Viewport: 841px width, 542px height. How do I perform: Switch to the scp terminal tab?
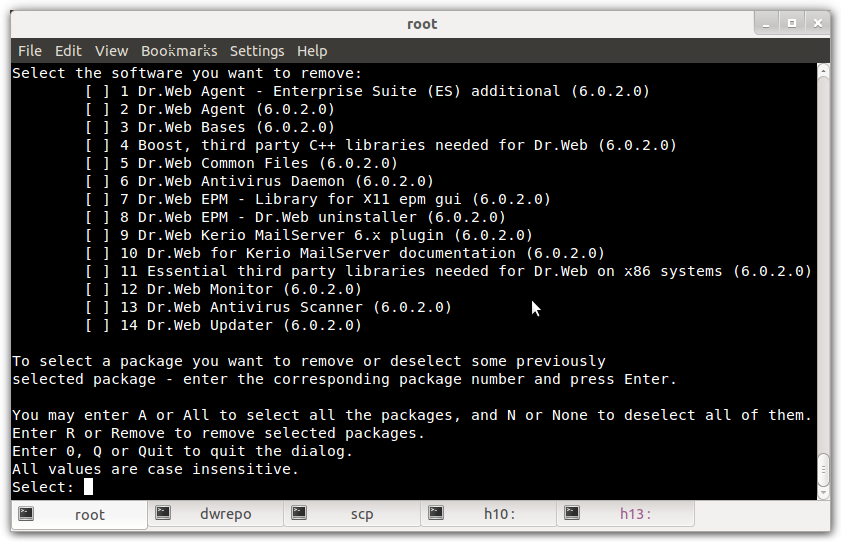(352, 514)
